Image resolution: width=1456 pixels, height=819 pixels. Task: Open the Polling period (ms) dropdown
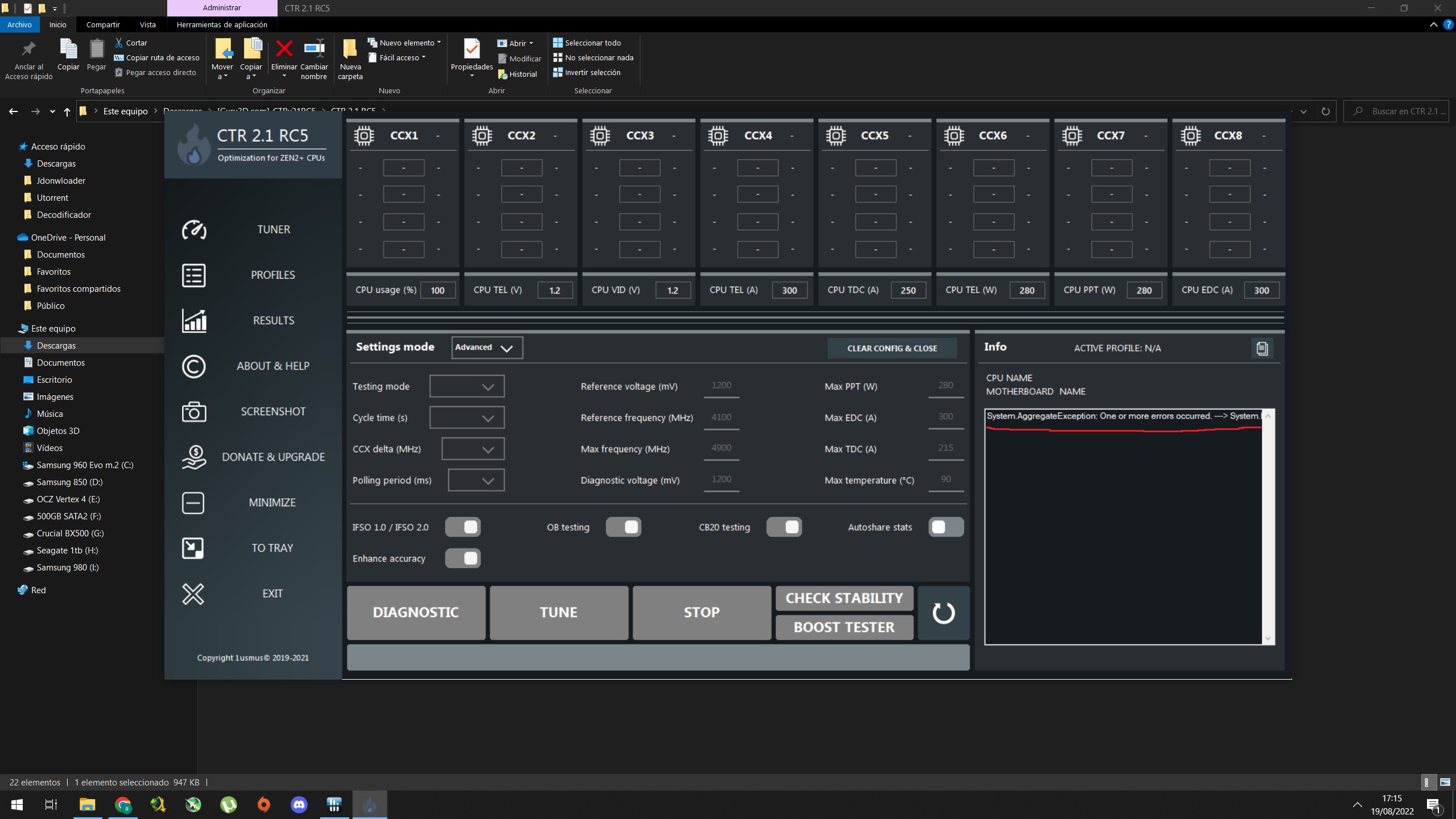pyautogui.click(x=476, y=480)
